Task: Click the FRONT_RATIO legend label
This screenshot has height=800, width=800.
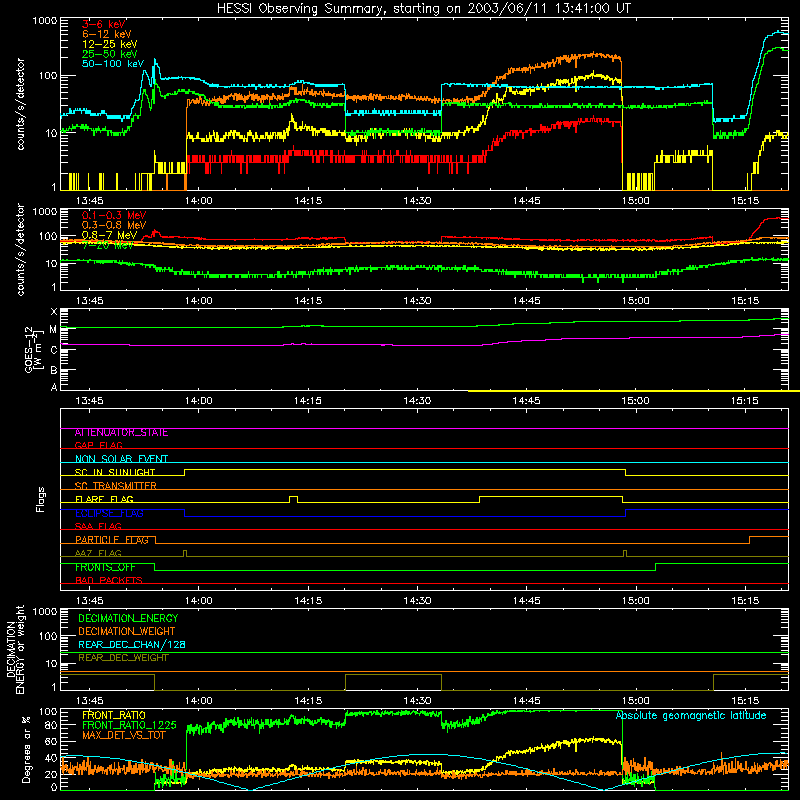Action: 114,715
